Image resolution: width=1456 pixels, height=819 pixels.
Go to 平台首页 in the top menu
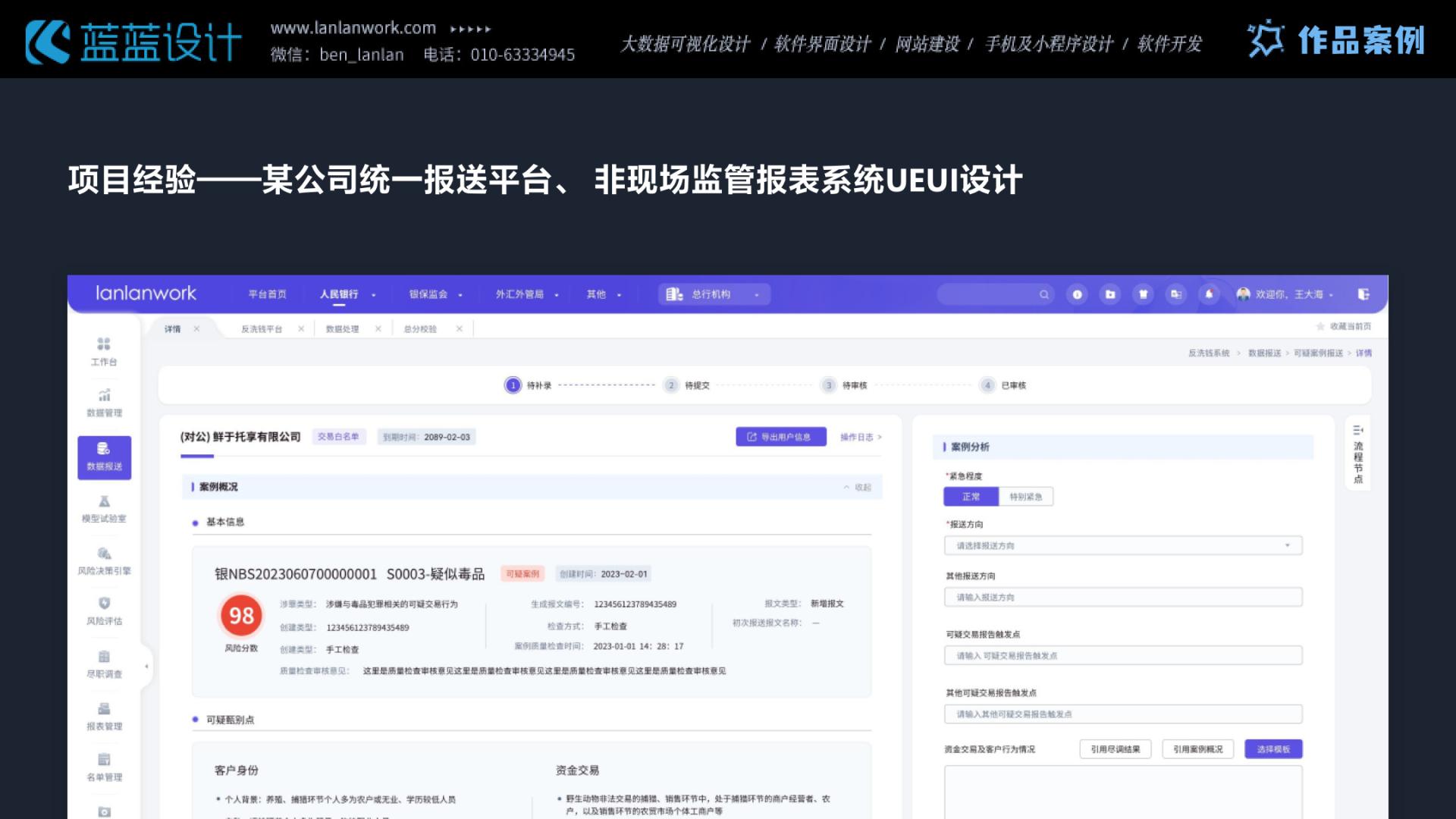(x=268, y=294)
